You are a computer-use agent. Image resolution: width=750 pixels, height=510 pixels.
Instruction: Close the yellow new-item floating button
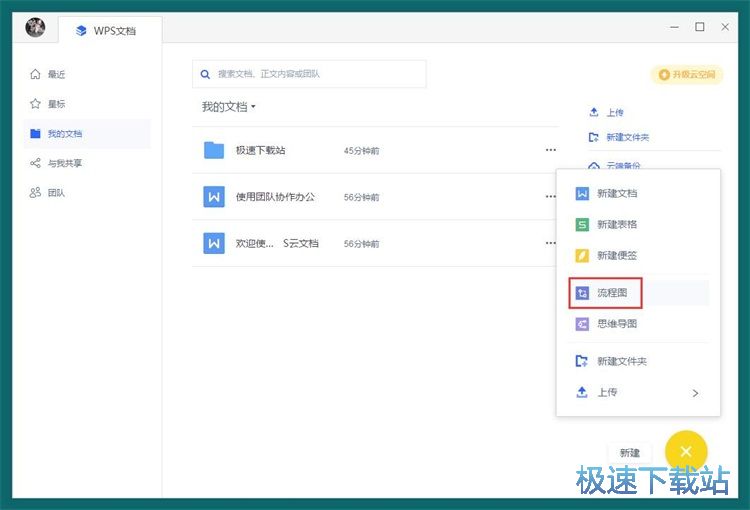(x=686, y=452)
